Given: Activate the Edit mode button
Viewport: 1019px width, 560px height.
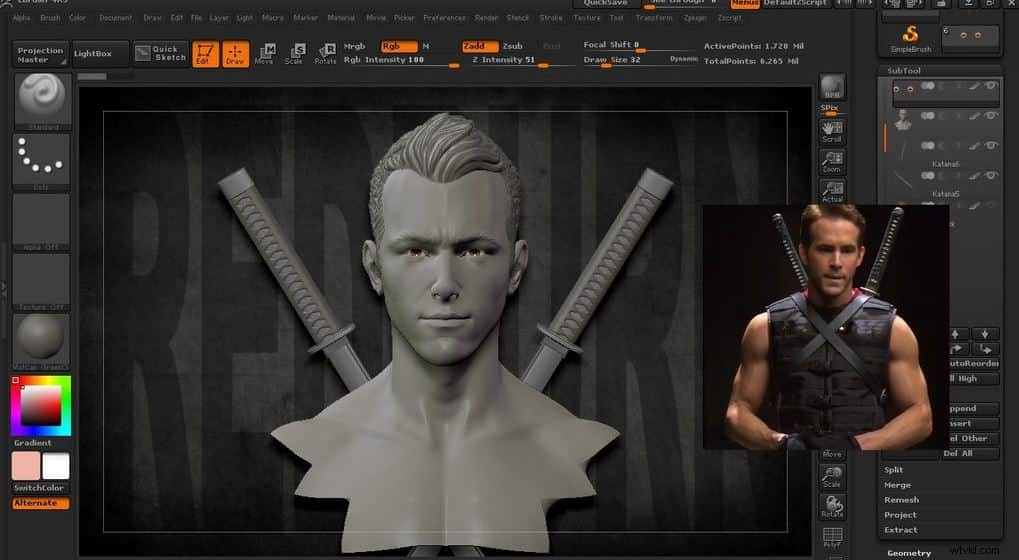Looking at the screenshot, I should click(205, 54).
